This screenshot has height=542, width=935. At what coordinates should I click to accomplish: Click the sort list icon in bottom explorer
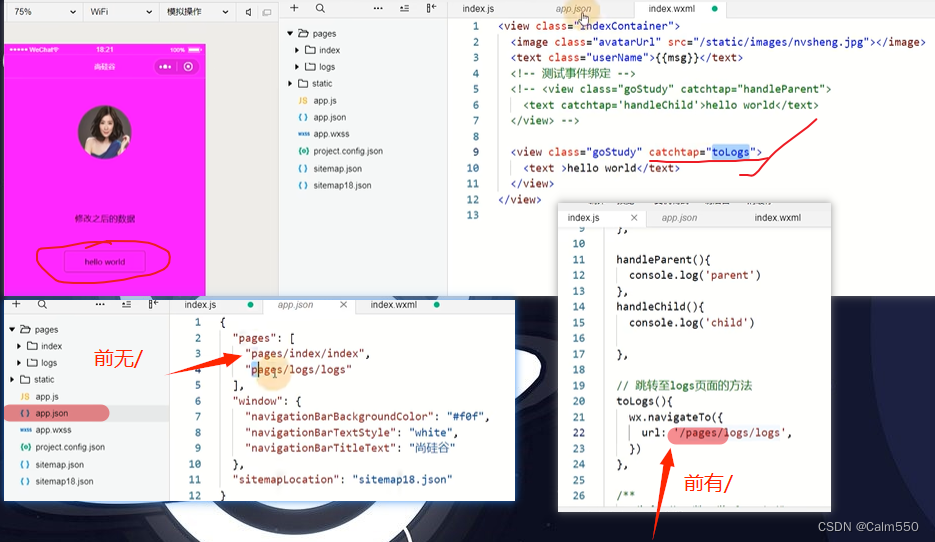coord(126,304)
